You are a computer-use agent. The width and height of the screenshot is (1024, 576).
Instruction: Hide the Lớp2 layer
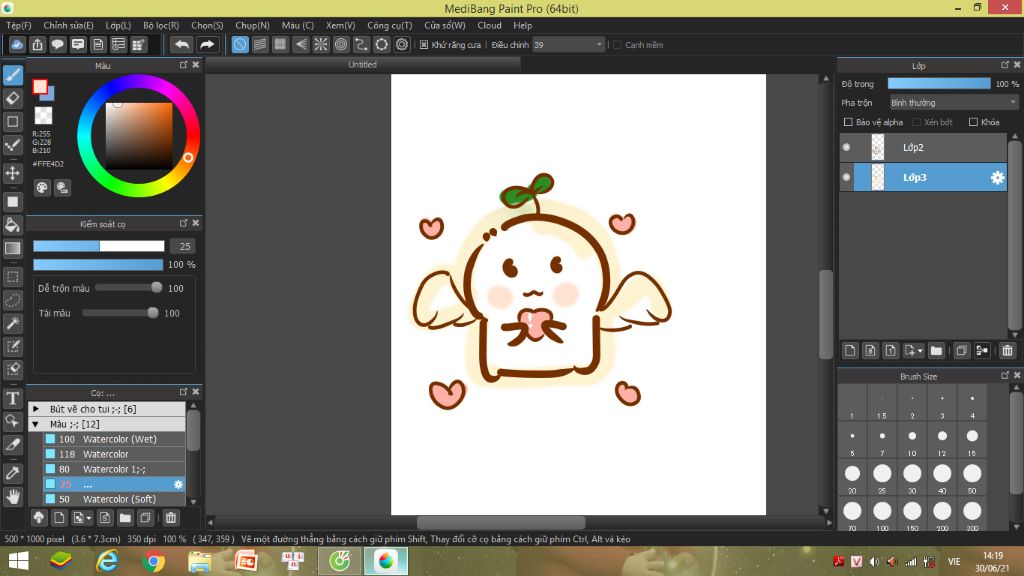tap(846, 148)
